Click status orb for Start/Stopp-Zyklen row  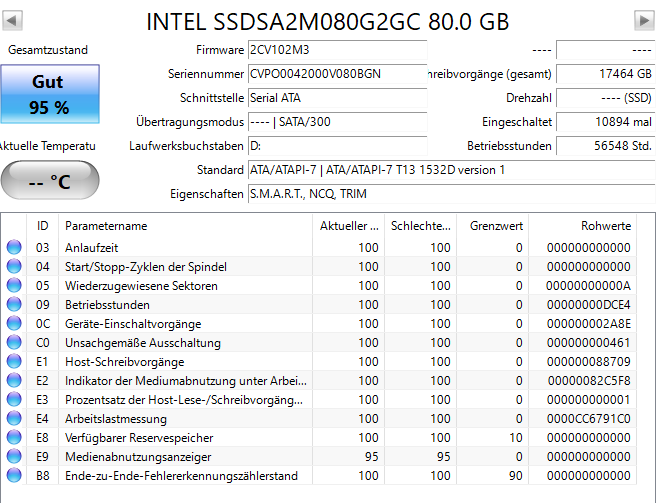[14, 266]
